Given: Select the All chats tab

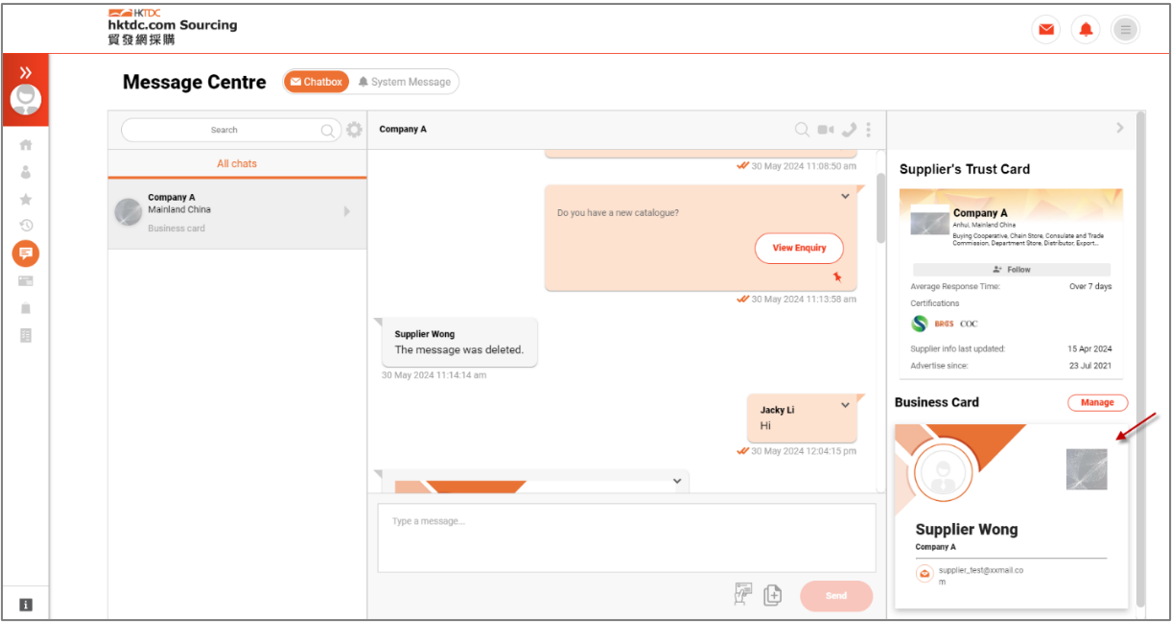Looking at the screenshot, I should [237, 163].
